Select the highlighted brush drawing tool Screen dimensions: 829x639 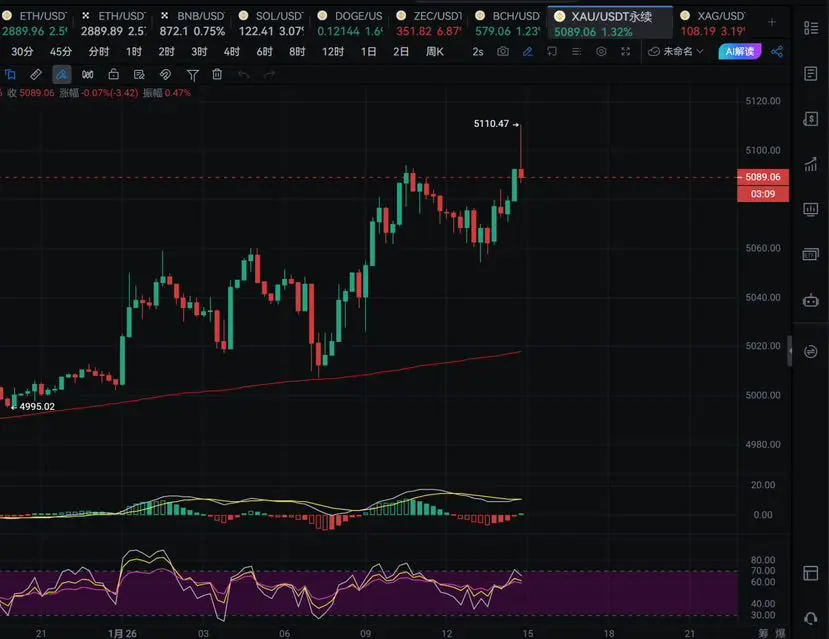coord(62,75)
